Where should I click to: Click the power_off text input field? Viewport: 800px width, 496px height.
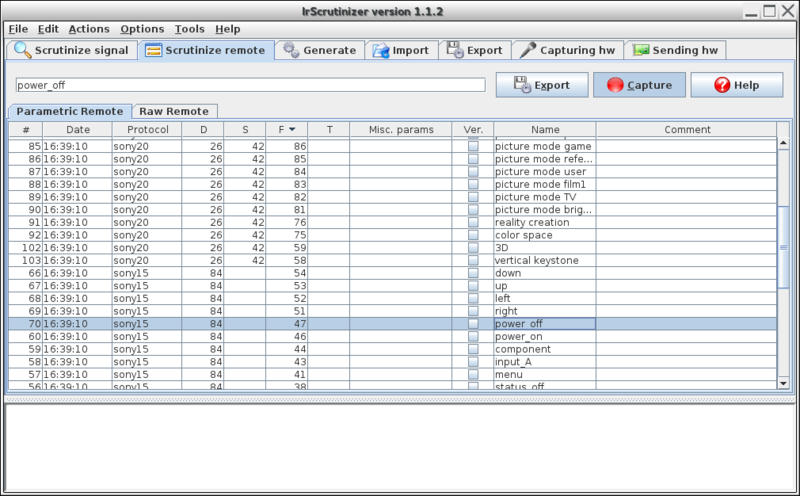click(250, 85)
